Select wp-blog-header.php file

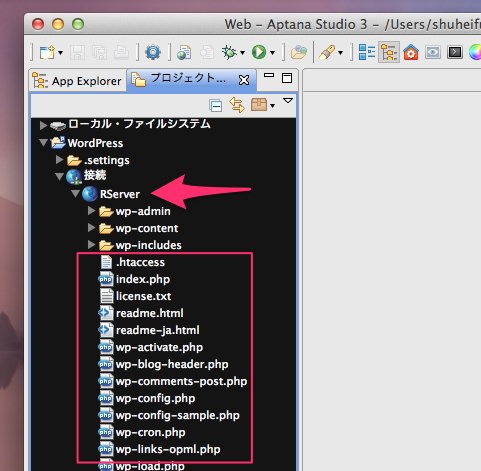pos(172,364)
